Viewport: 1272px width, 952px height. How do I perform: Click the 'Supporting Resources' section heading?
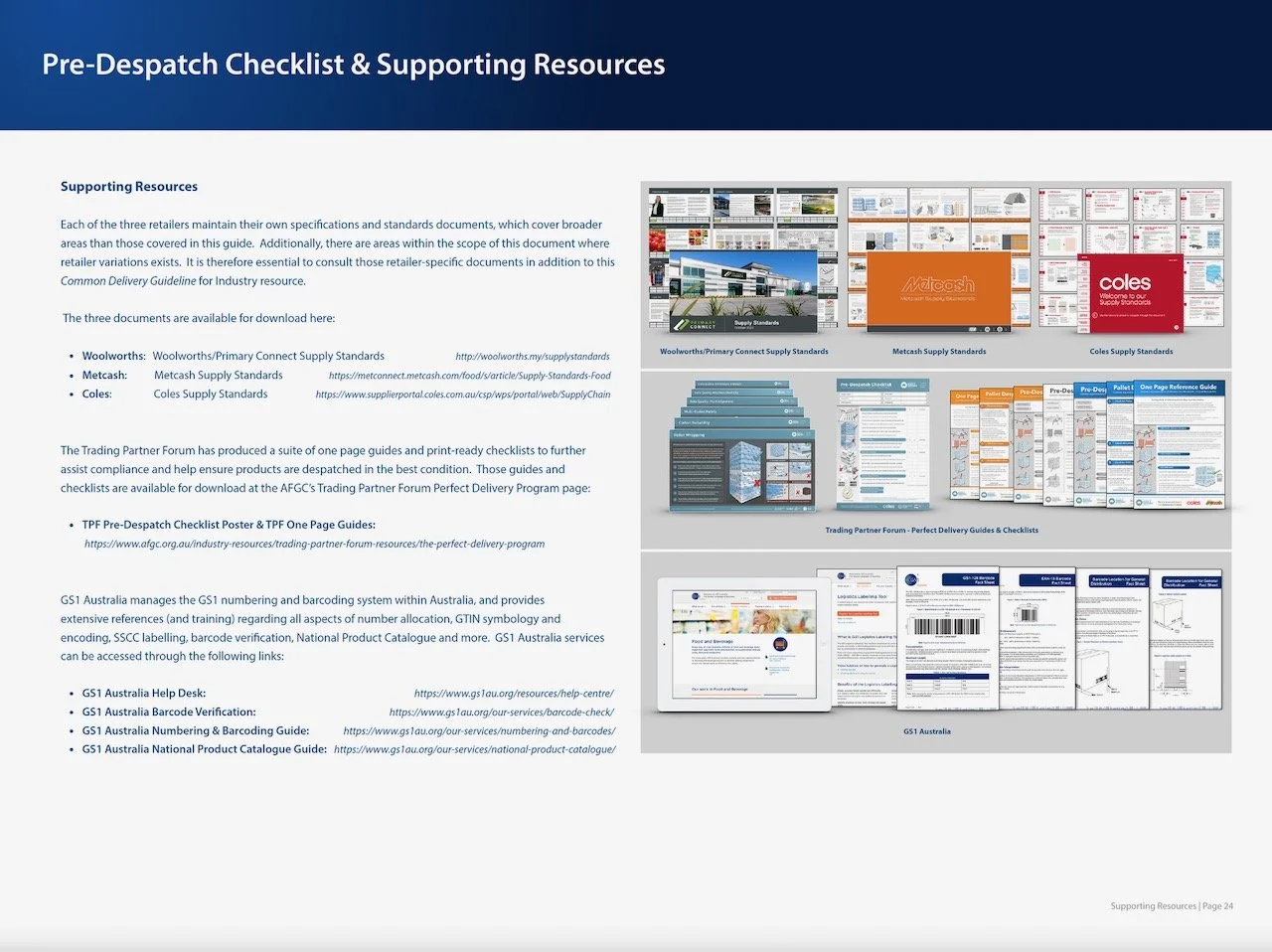[129, 187]
